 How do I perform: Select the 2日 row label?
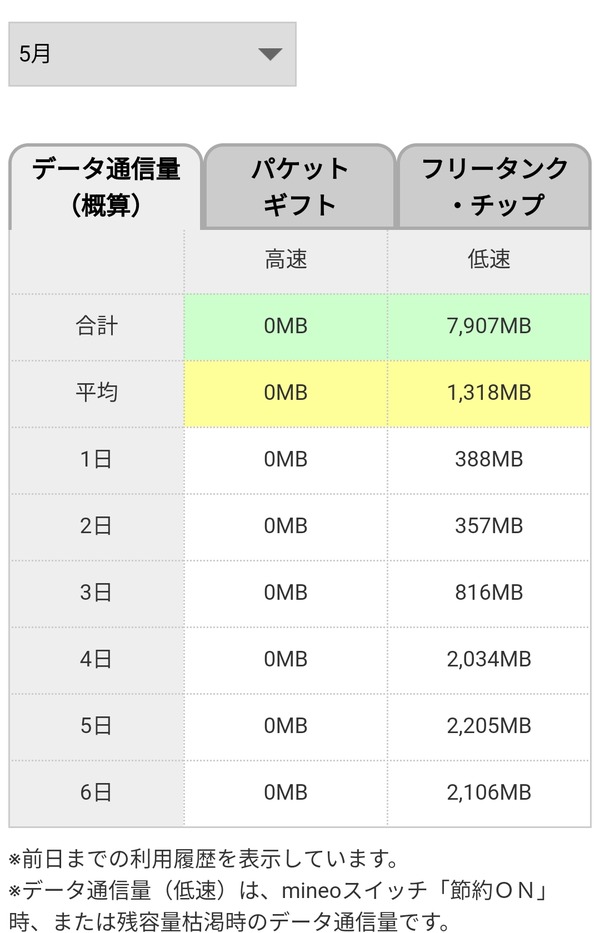(x=96, y=526)
